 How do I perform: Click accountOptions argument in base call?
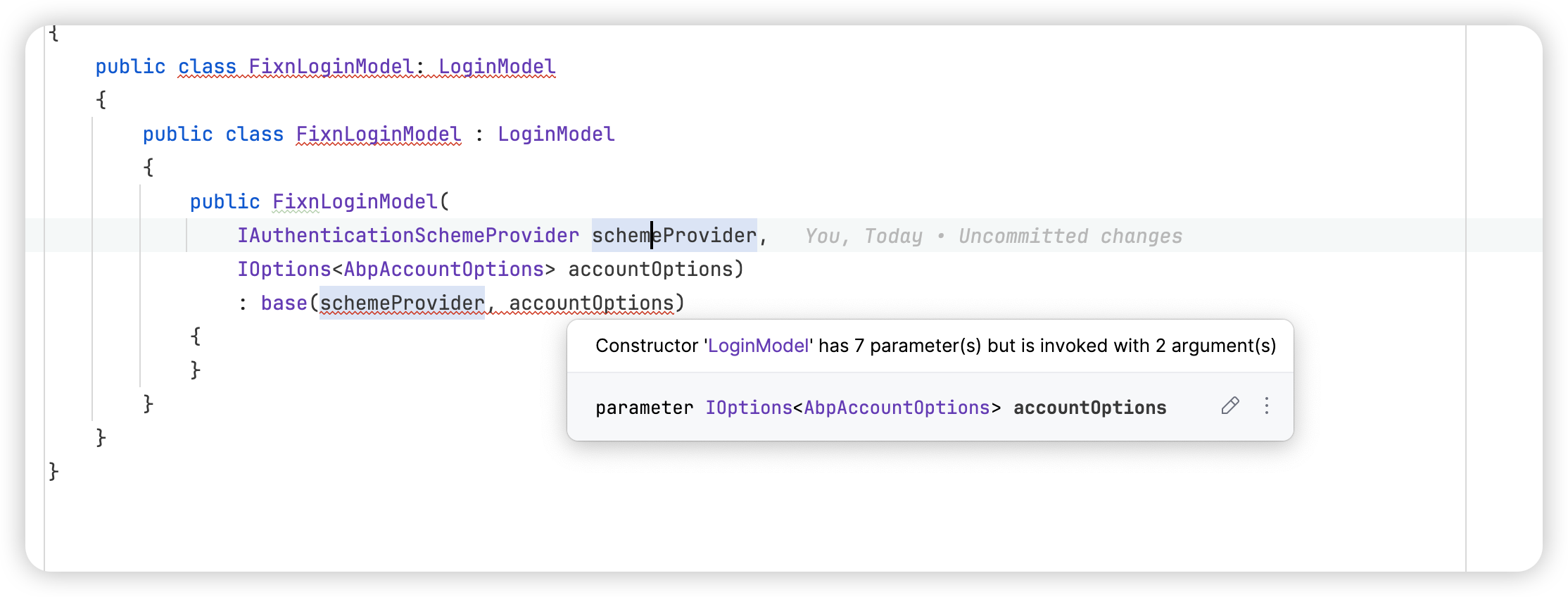[x=591, y=303]
